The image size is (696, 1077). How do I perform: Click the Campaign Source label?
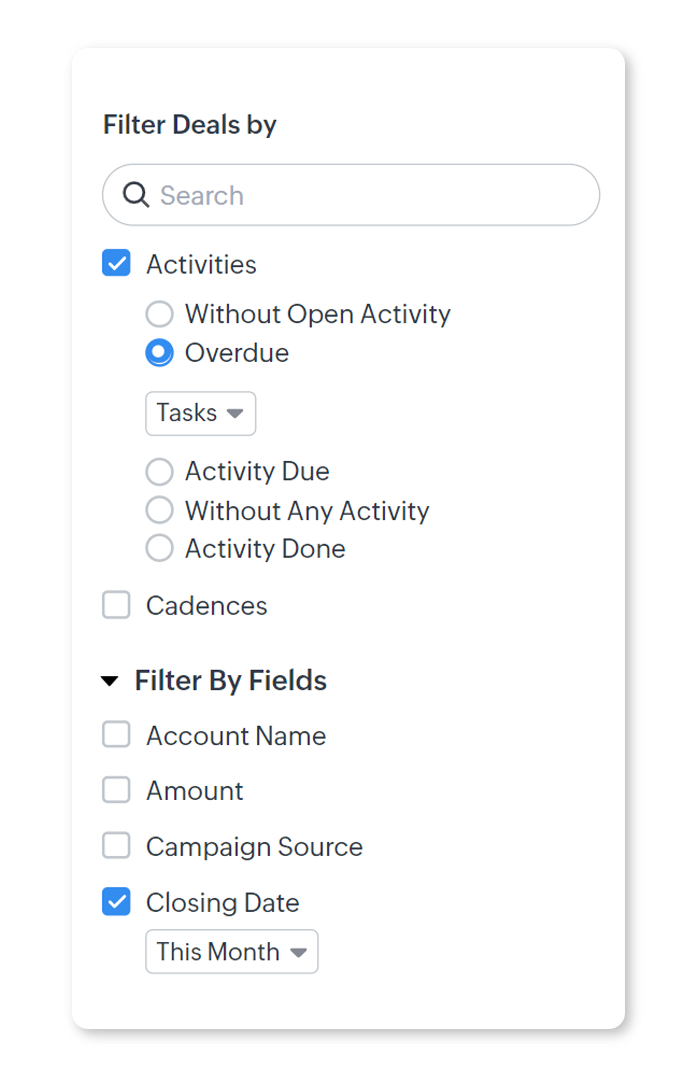[254, 847]
